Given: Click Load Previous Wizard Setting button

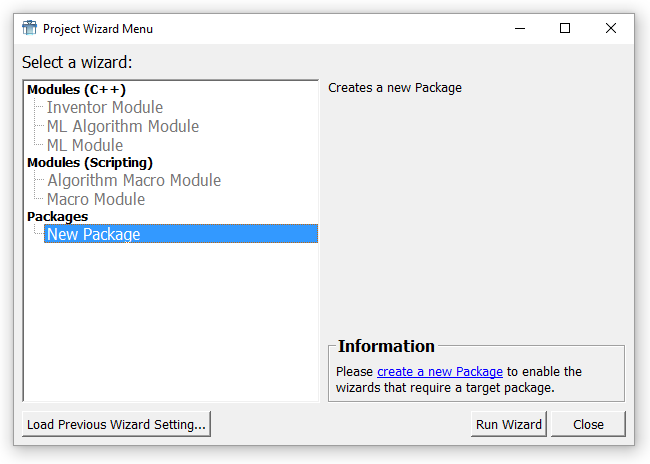Looking at the screenshot, I should (x=116, y=424).
